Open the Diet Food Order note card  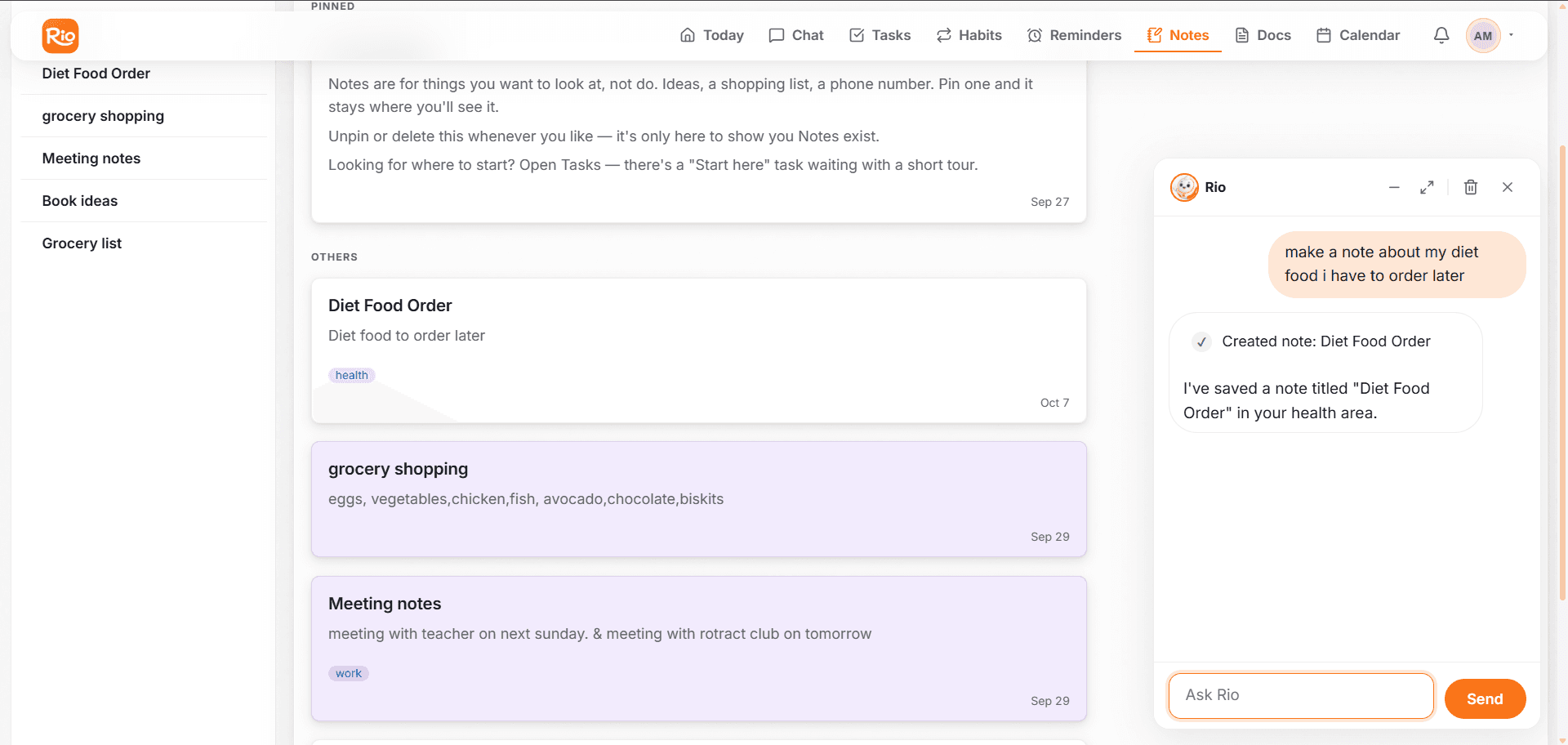coord(698,350)
